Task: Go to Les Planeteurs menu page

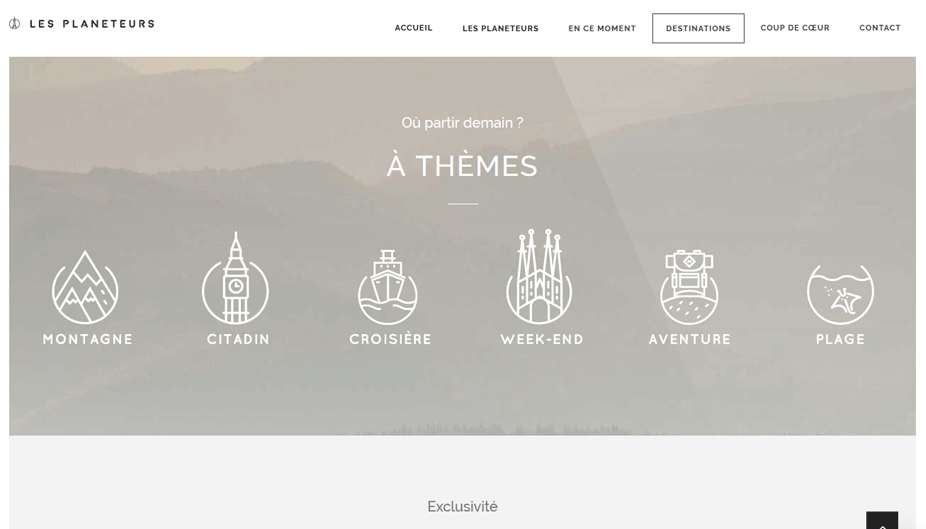Action: point(500,28)
